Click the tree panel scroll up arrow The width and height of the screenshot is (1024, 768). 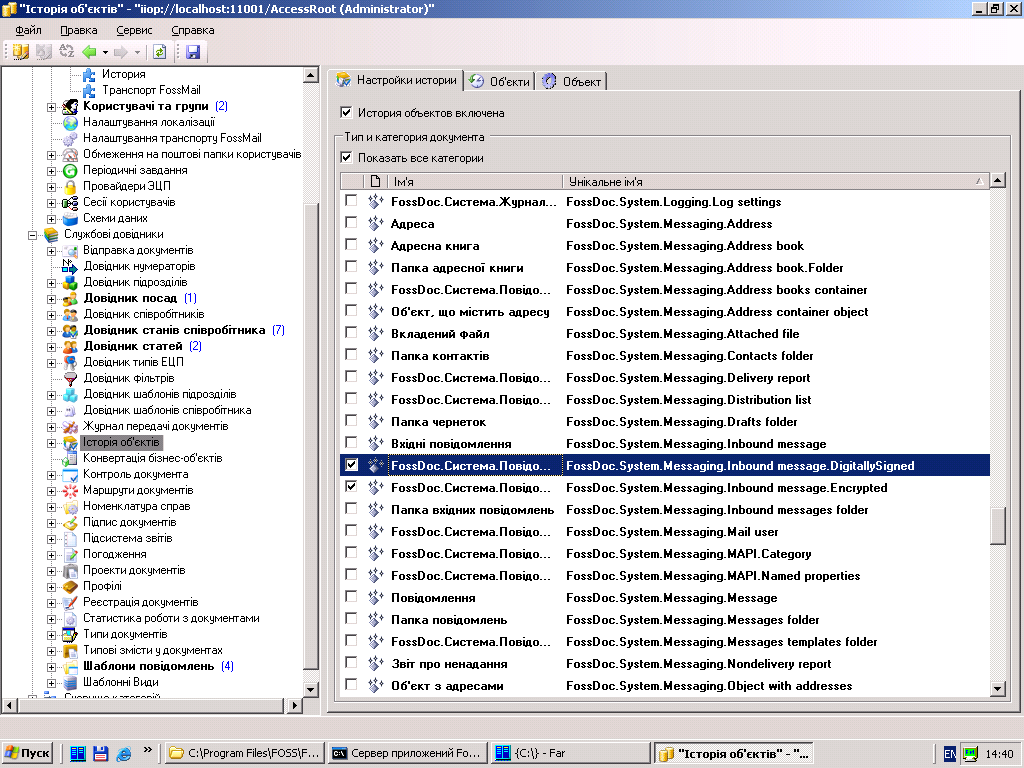pos(312,75)
